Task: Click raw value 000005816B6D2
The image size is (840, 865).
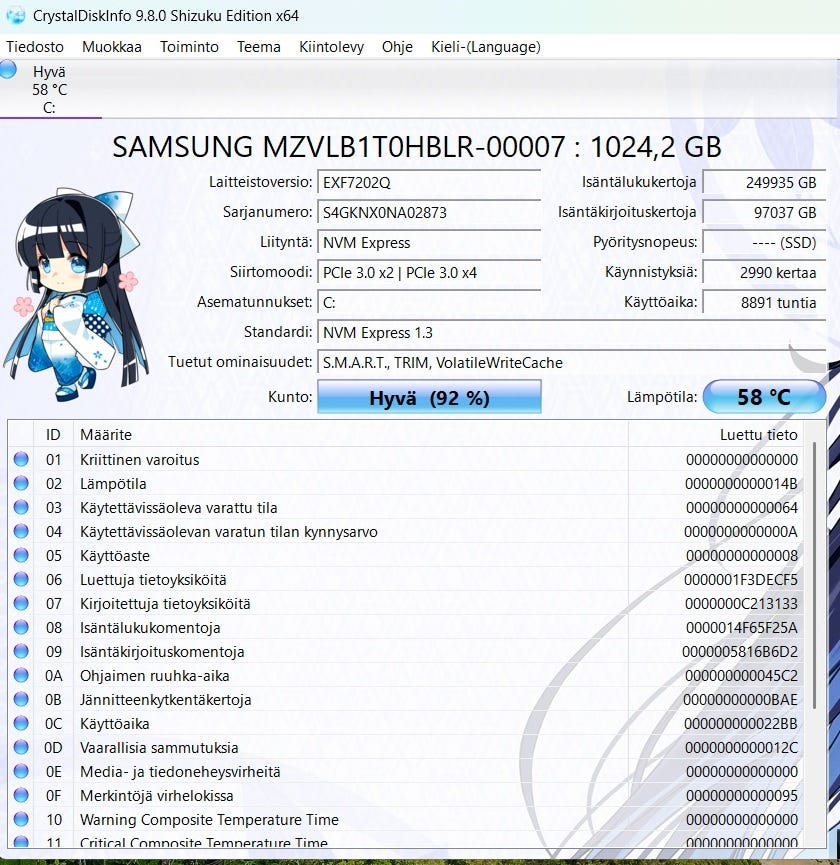Action: (740, 652)
